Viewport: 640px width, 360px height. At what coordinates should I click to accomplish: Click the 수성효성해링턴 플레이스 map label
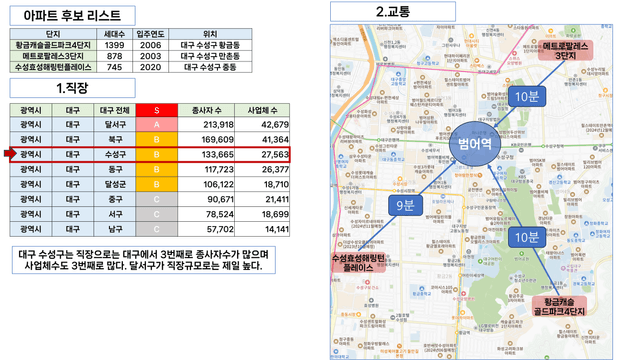pos(358,263)
